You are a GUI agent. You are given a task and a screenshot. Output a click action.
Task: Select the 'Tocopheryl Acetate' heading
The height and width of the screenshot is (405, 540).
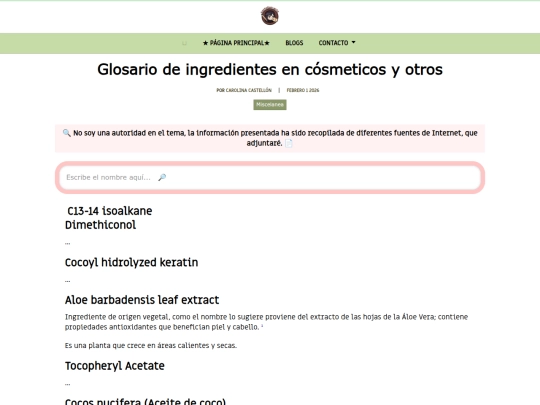coord(115,366)
